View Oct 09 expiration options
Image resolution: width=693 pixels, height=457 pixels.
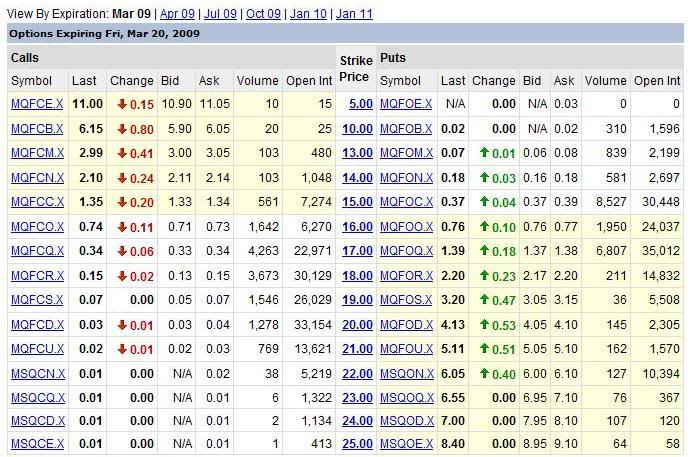[264, 14]
